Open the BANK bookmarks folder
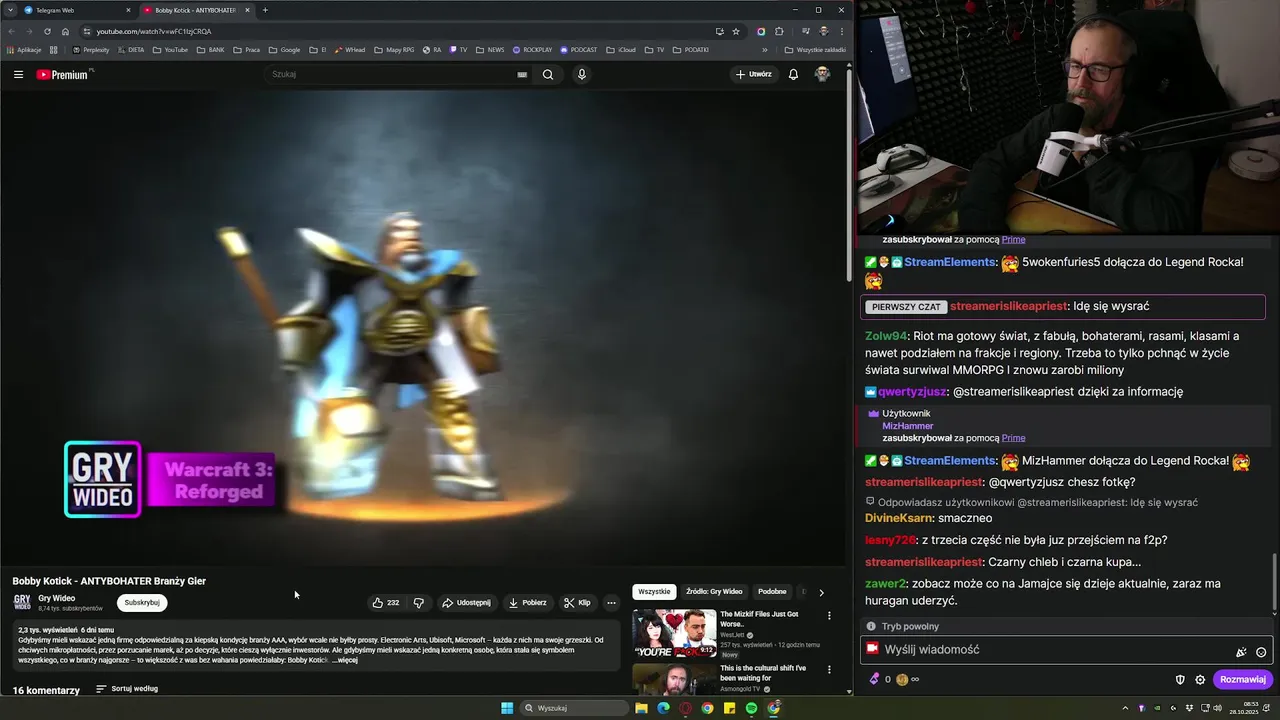This screenshot has height=720, width=1280. (x=210, y=49)
